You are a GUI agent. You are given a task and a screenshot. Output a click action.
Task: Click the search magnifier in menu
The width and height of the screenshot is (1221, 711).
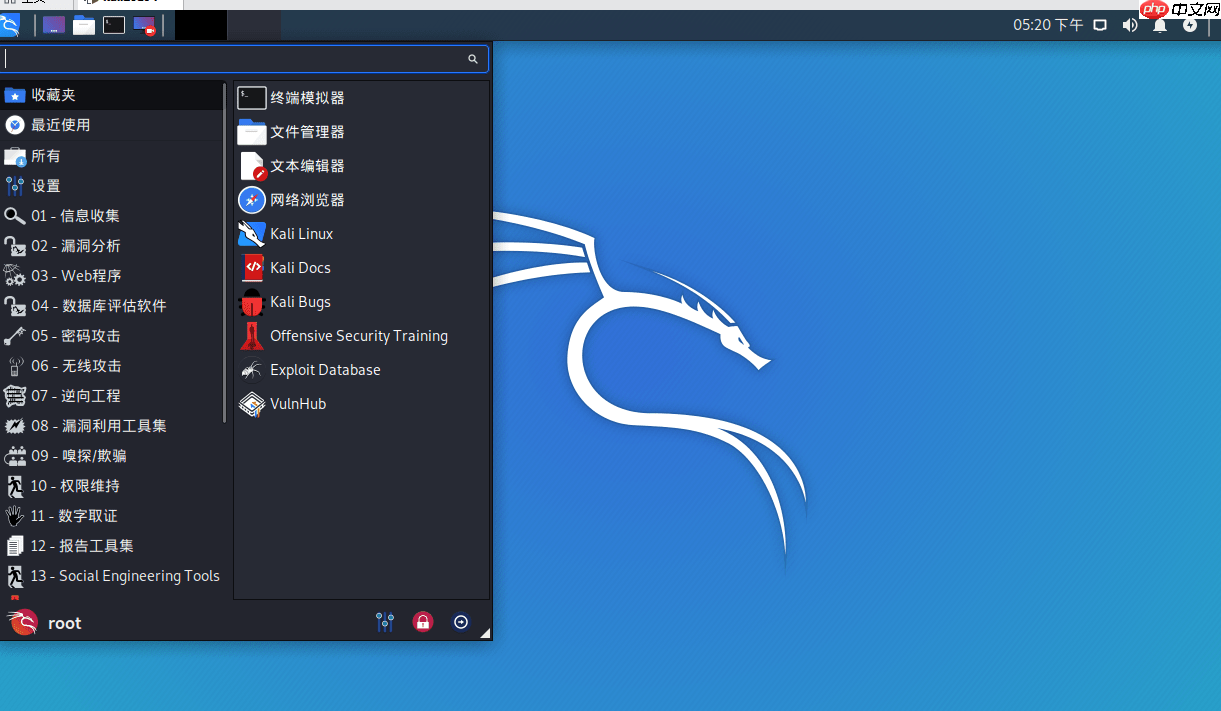point(473,59)
